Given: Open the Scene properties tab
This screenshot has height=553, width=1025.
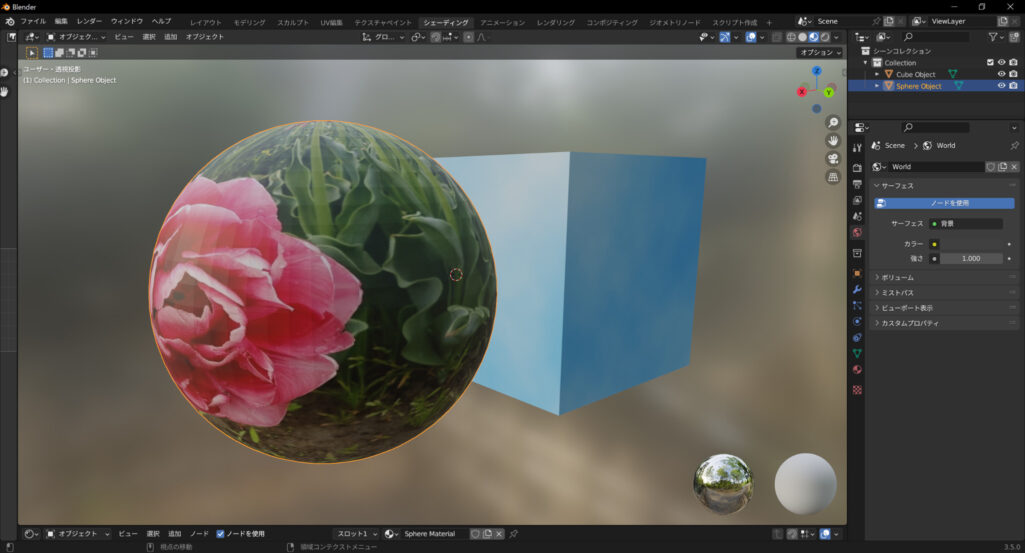Looking at the screenshot, I should (857, 216).
